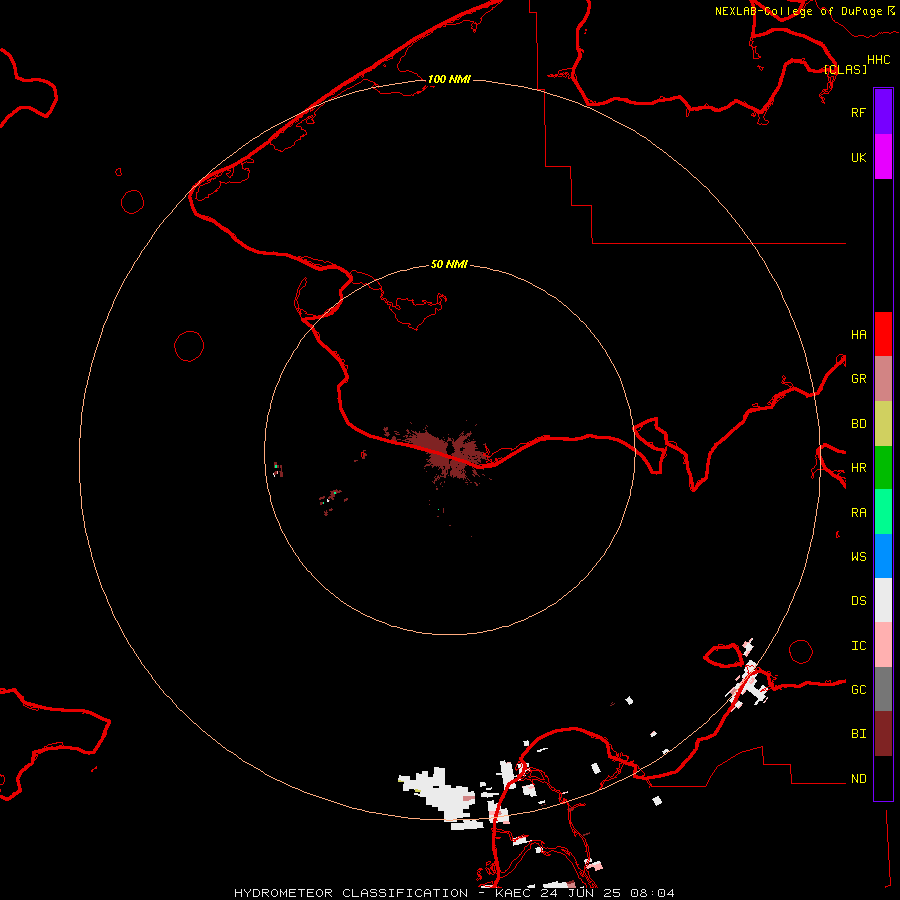
Task: Click the purple RF color swatch
Action: pyautogui.click(x=883, y=112)
